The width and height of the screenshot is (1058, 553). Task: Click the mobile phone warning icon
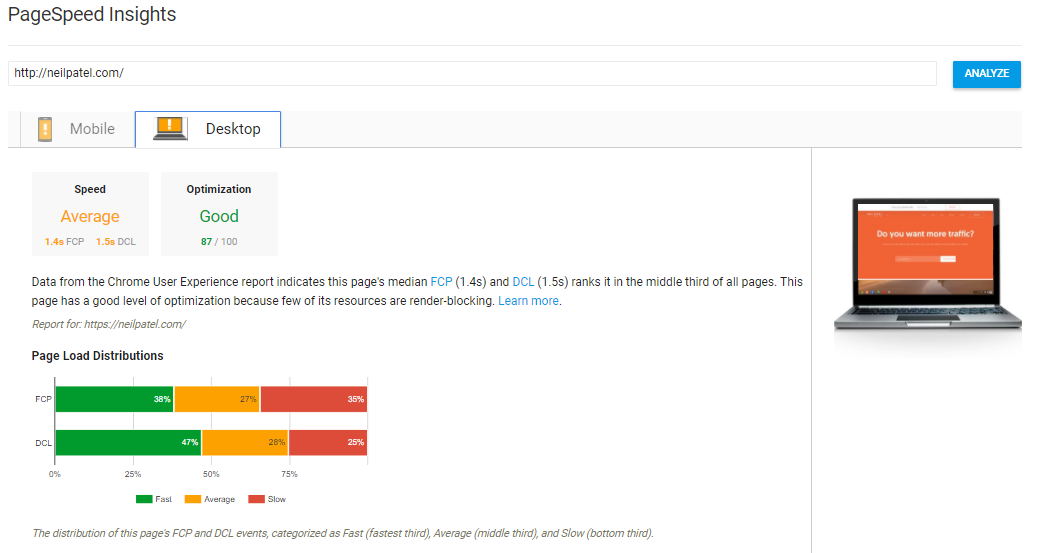45,129
